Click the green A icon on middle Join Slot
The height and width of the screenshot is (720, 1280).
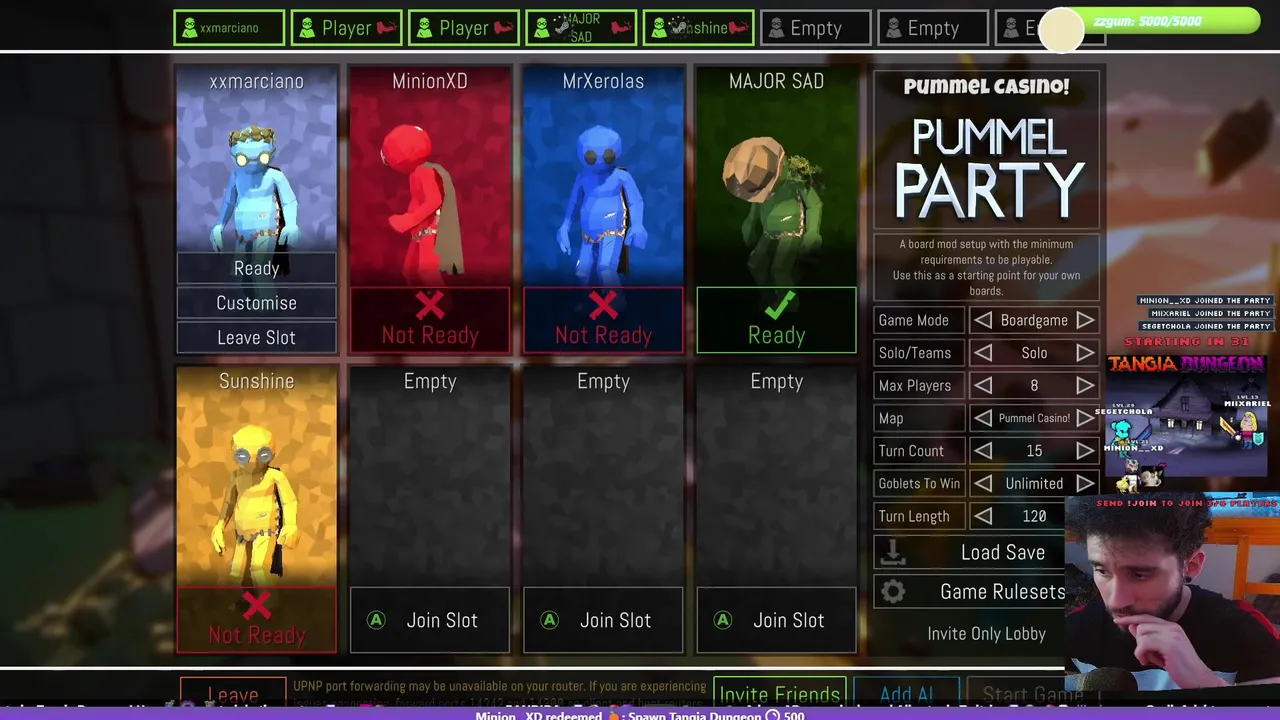coord(549,620)
